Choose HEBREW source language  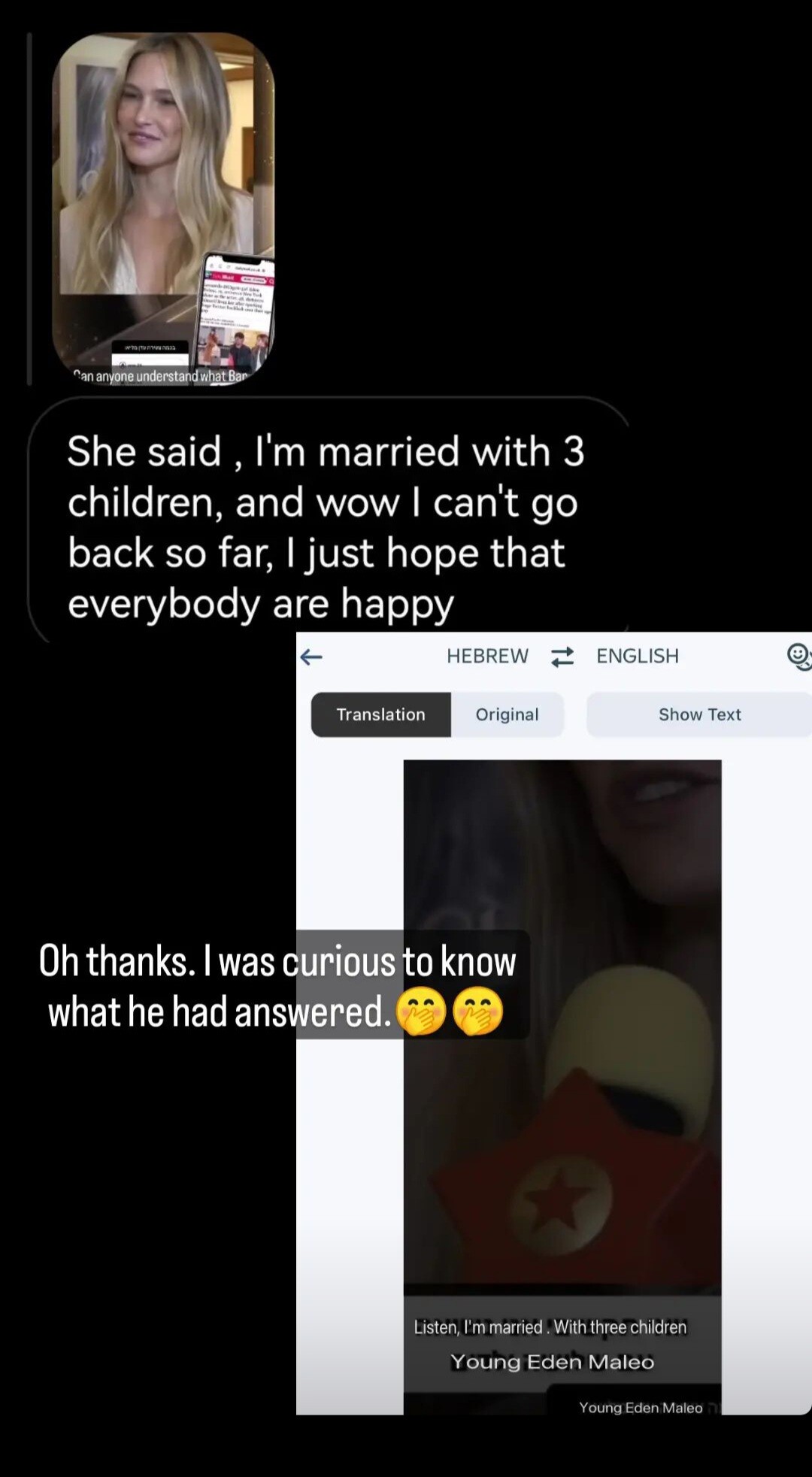coord(487,656)
